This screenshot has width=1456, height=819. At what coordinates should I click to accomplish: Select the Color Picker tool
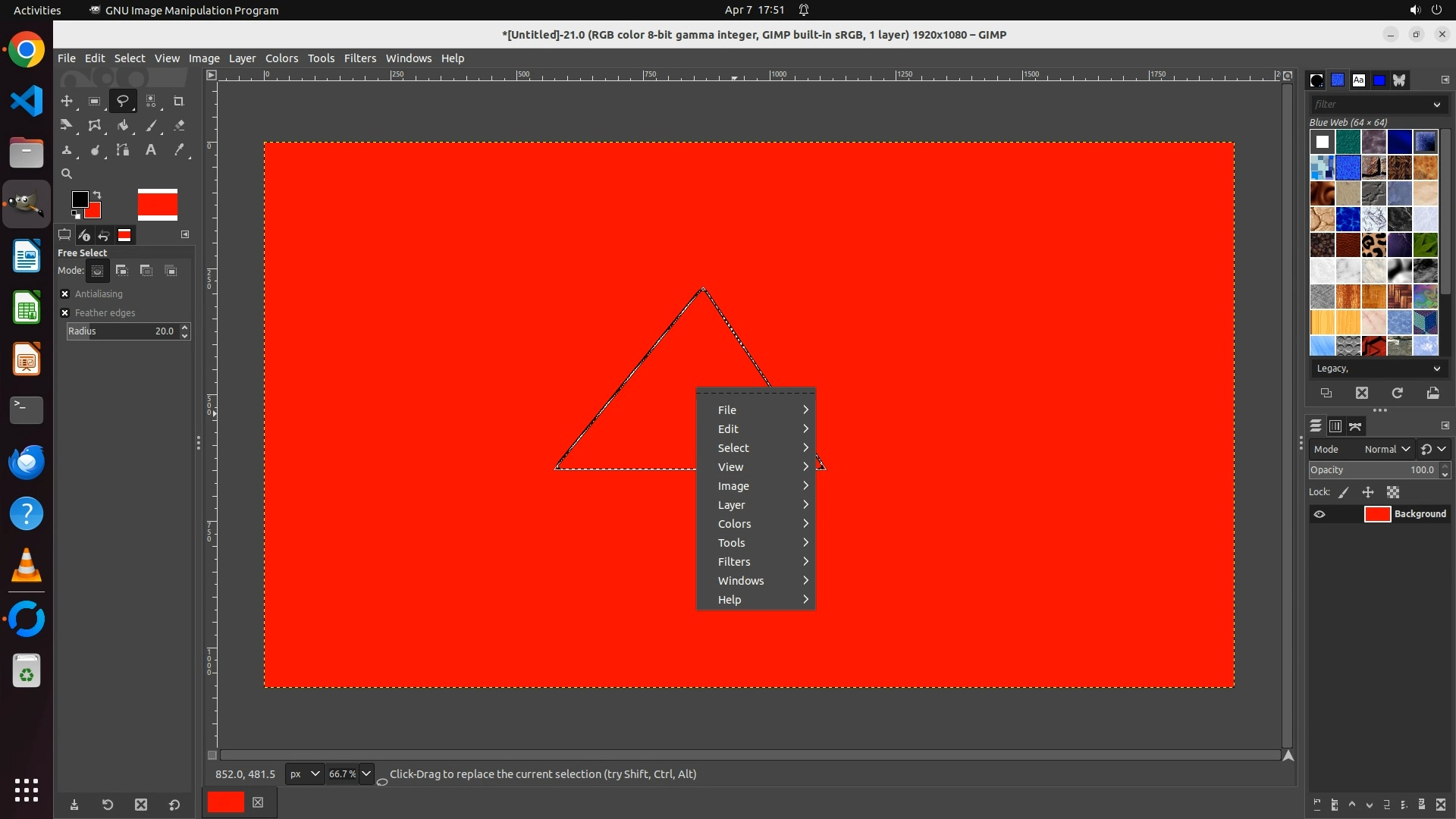point(179,150)
